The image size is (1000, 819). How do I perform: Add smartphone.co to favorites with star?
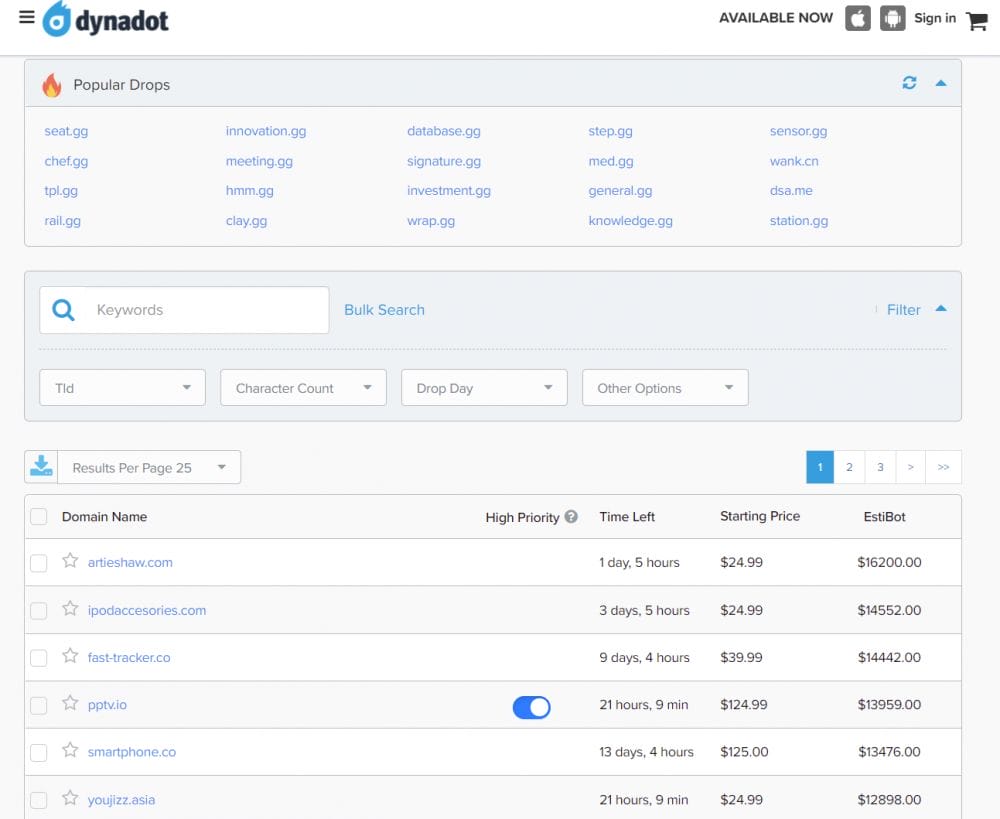70,751
